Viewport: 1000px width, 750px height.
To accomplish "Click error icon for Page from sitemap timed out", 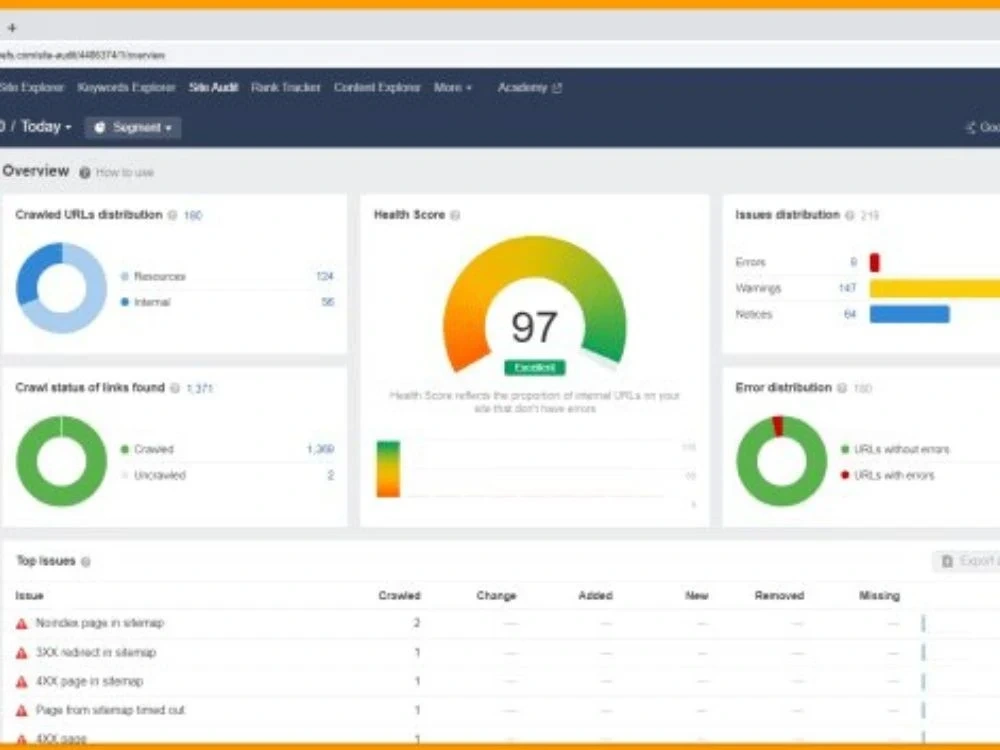I will click(x=22, y=710).
